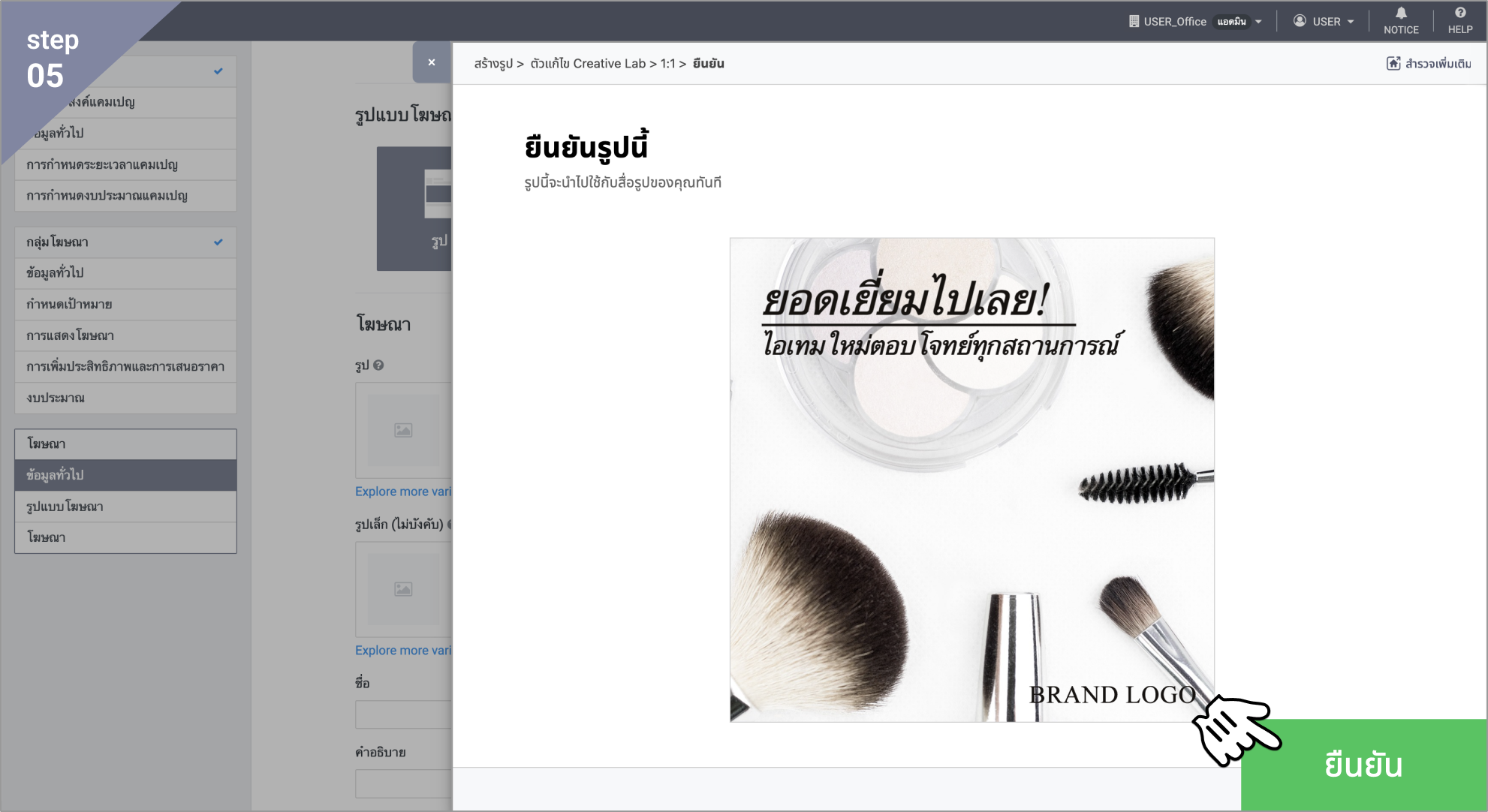Open the USER menu dropdown arrow
This screenshot has width=1488, height=812.
tap(1351, 22)
